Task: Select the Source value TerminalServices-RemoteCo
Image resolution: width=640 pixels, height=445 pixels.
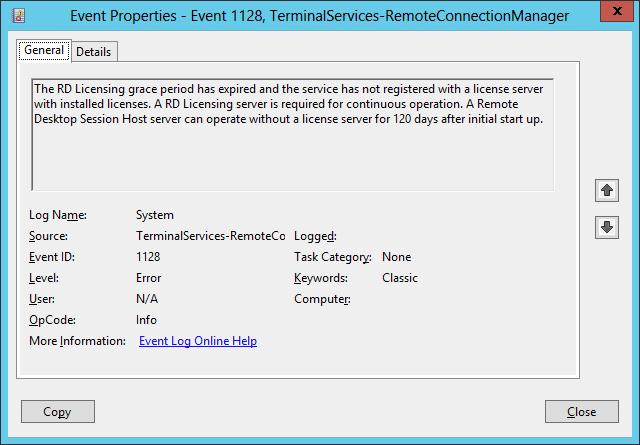Action: [210, 236]
